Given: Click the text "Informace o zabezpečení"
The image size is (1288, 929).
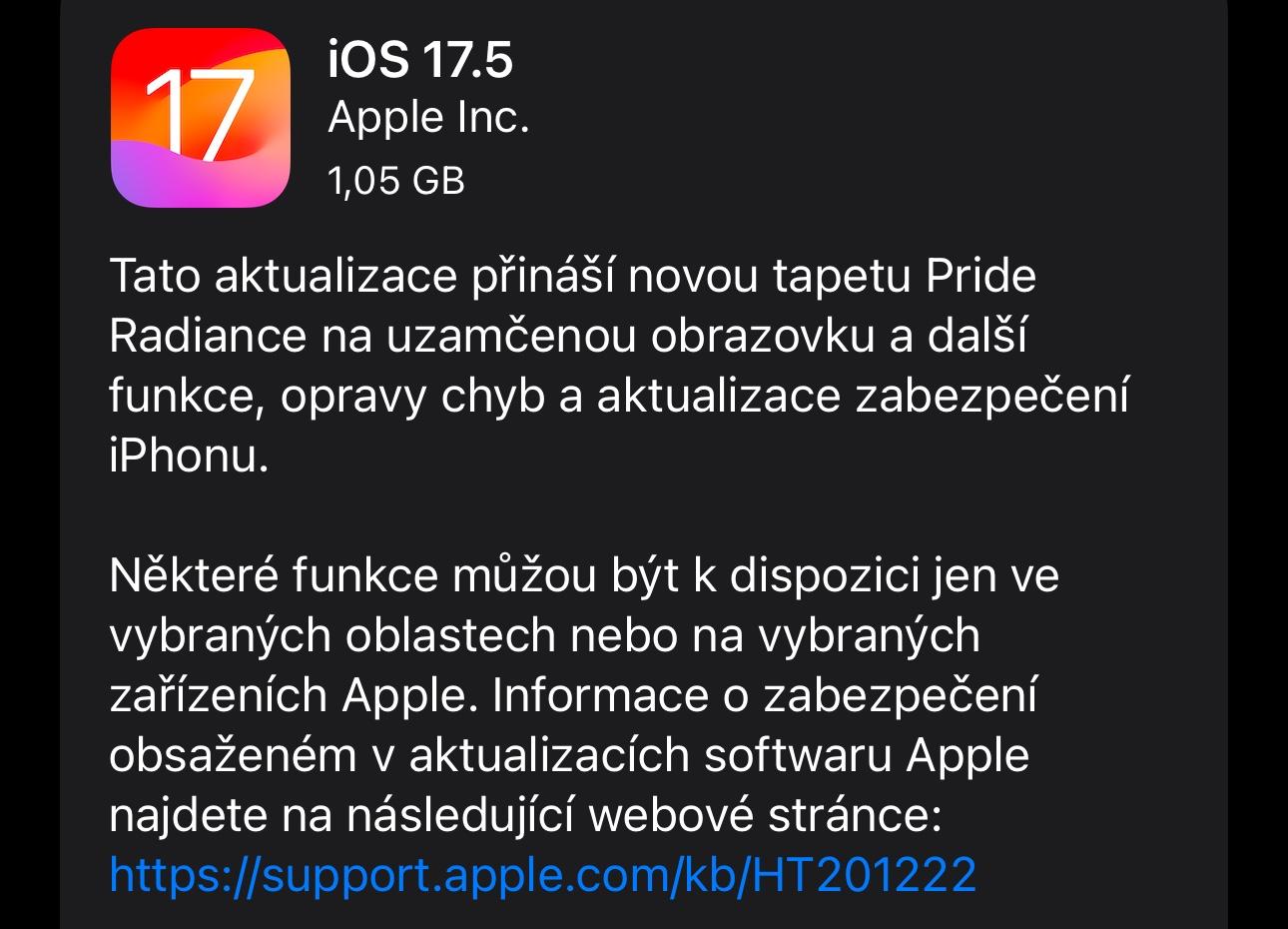Looking at the screenshot, I should [765, 695].
